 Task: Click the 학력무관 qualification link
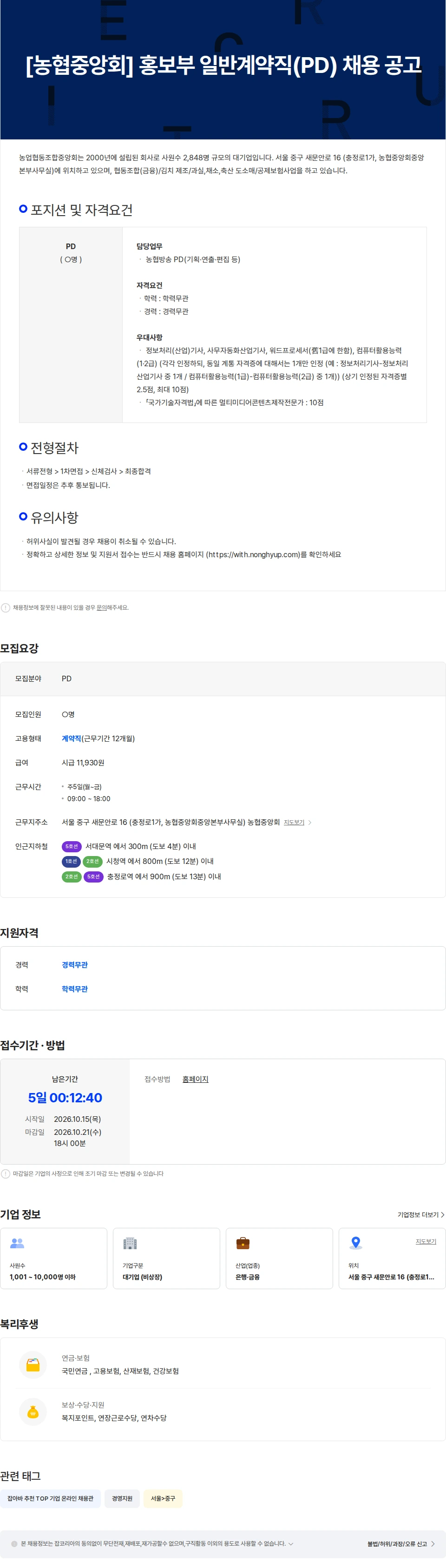point(75,989)
